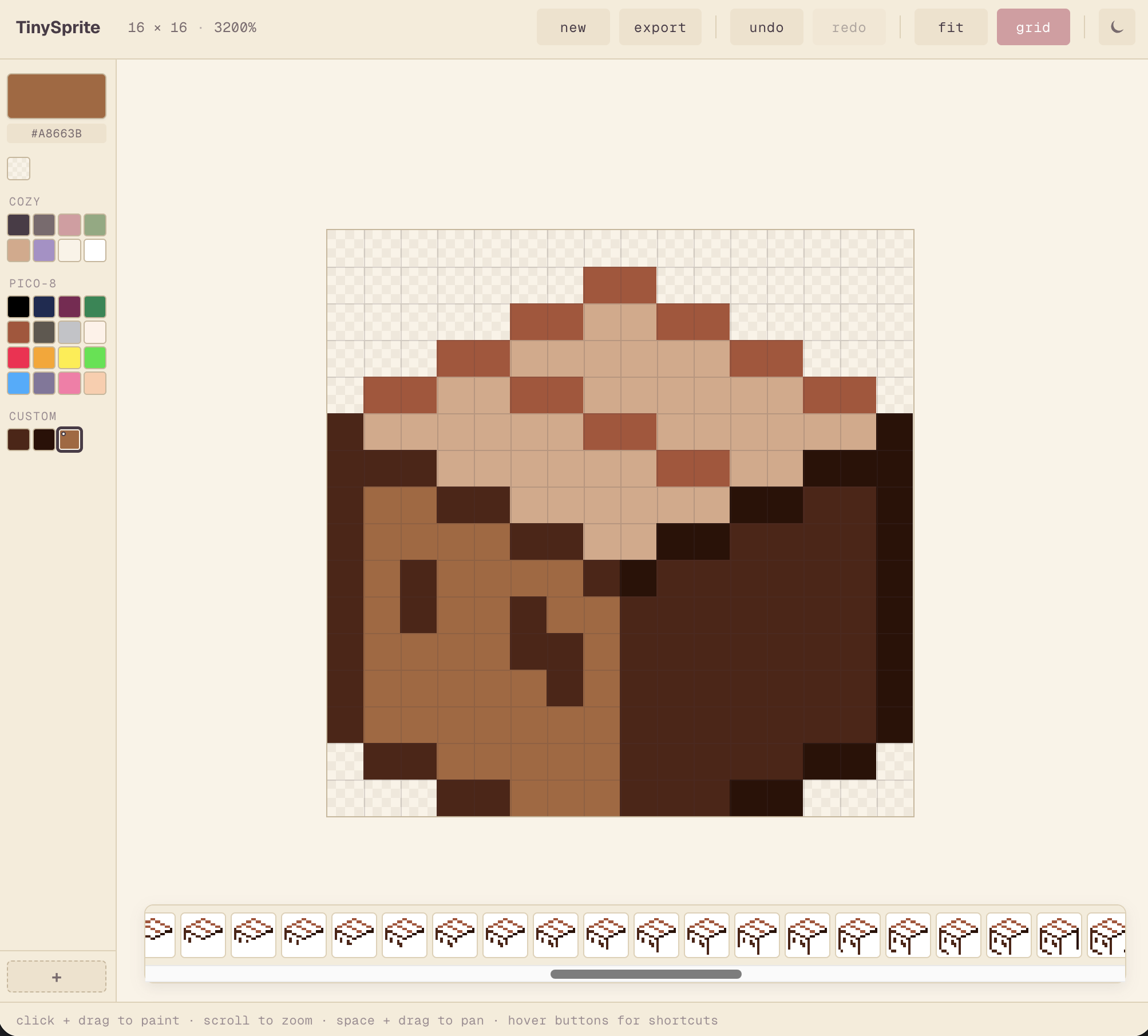
Task: Pick the first dark brown CUSTOM swatch
Action: coord(18,440)
